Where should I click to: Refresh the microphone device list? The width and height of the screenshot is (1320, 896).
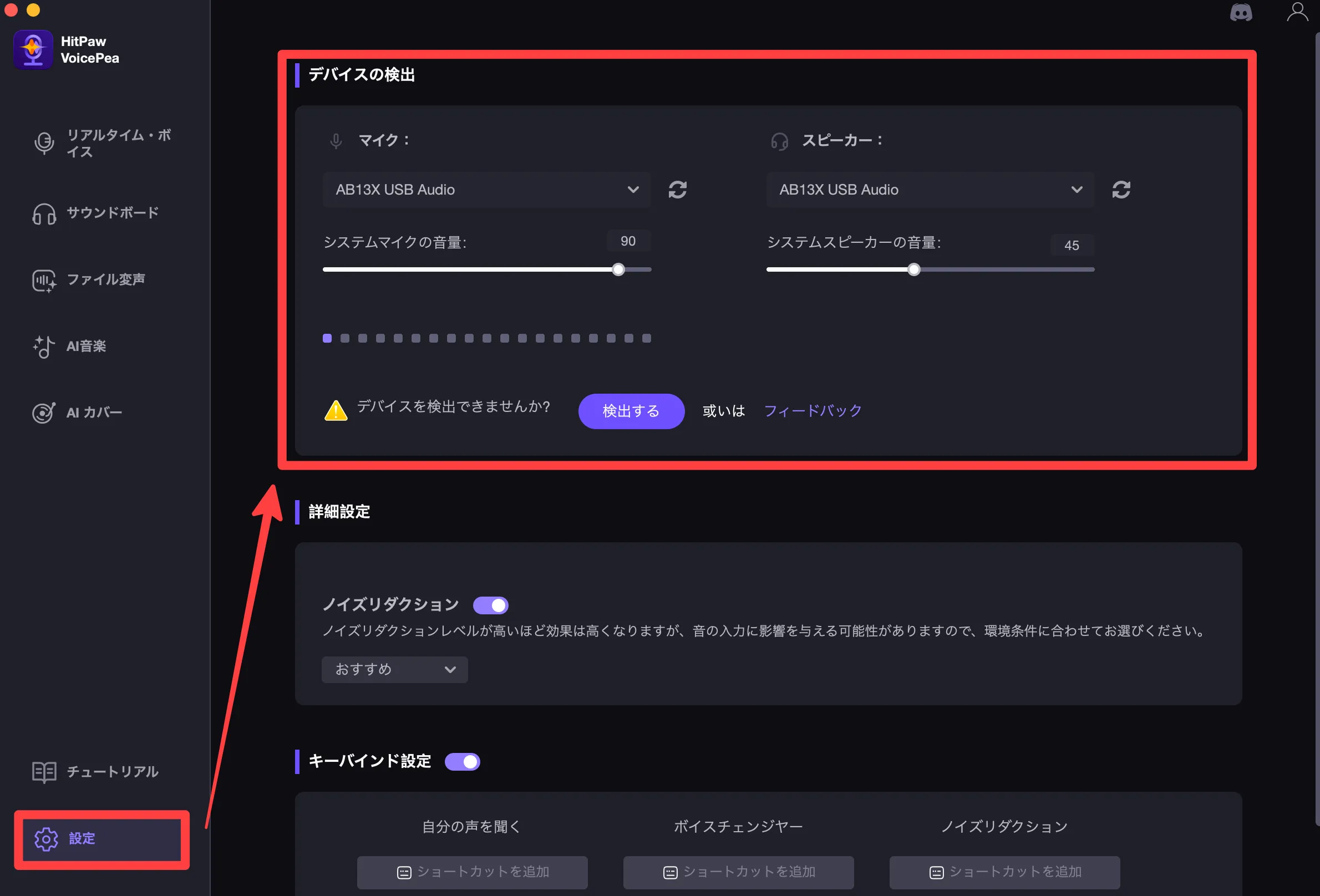tap(677, 190)
